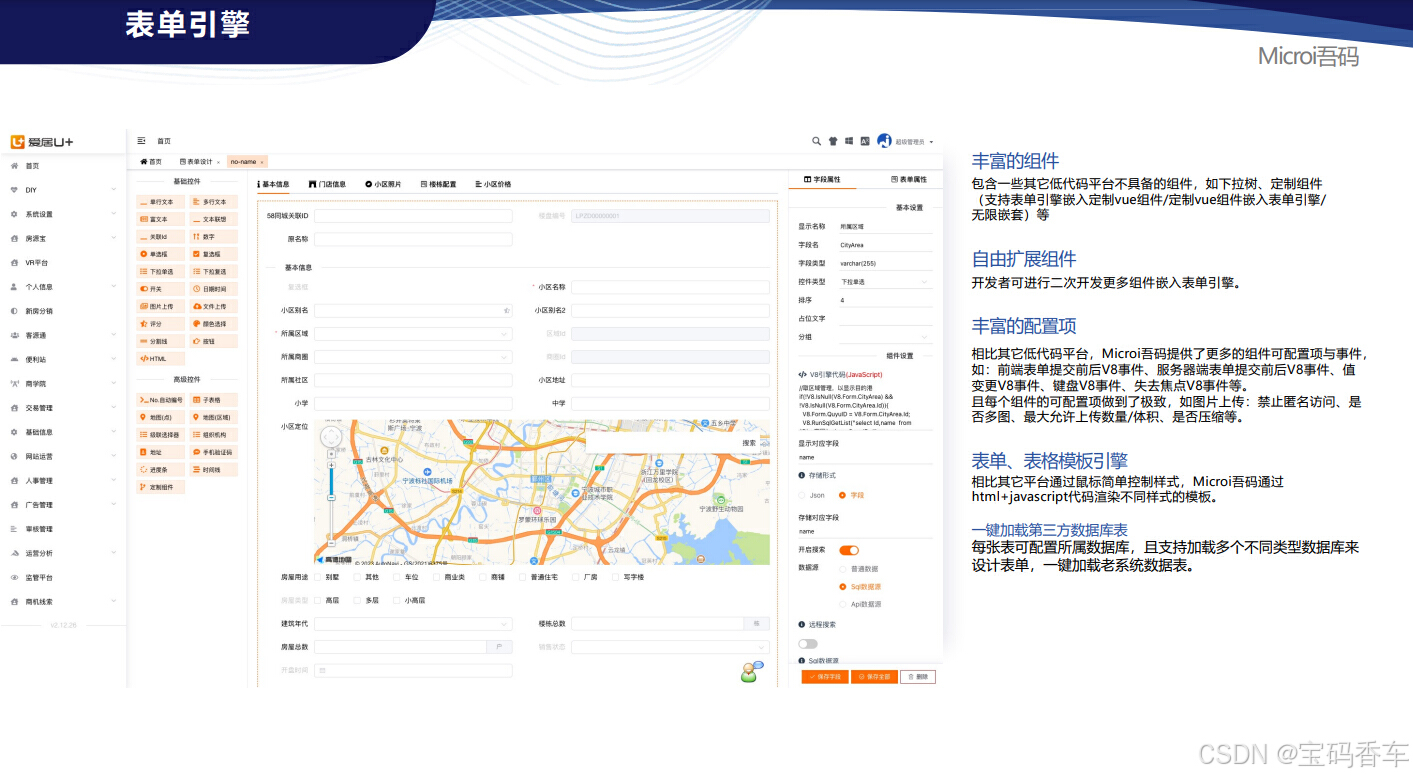The height and width of the screenshot is (780, 1413).
Task: Close the no-name tab
Action: coord(262,161)
